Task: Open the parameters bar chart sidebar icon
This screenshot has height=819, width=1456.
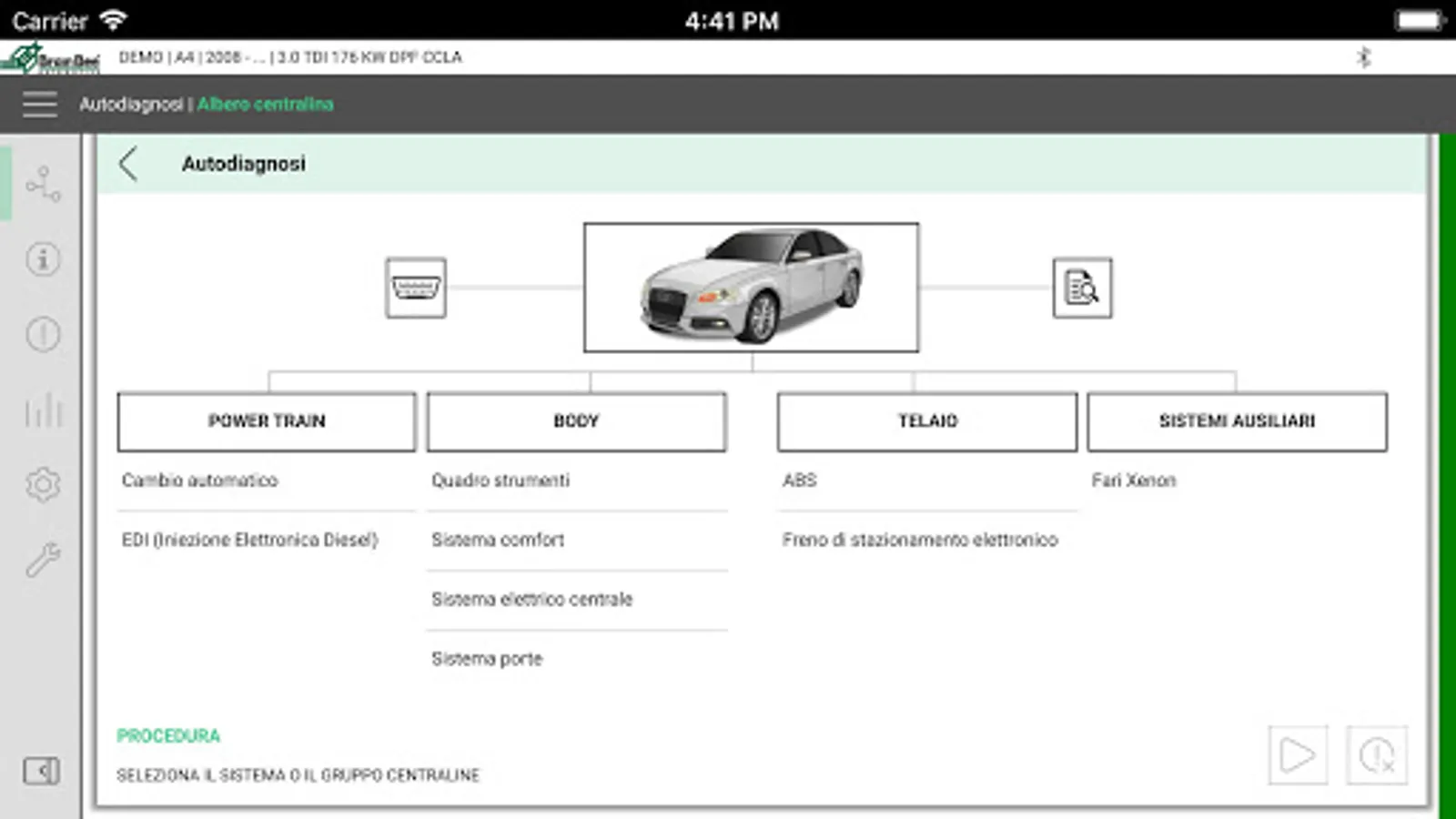Action: click(x=43, y=410)
